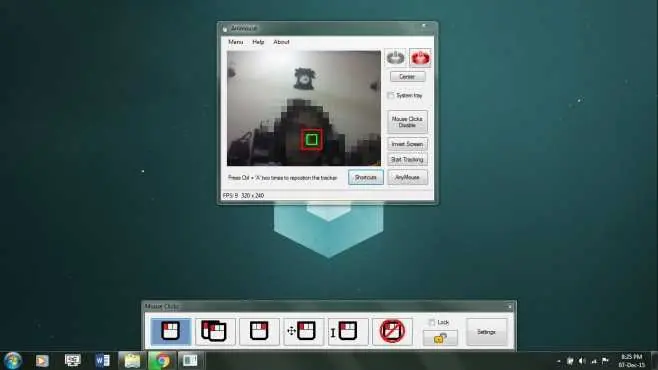
Task: Open Google Chrome from the taskbar
Action: point(162,361)
